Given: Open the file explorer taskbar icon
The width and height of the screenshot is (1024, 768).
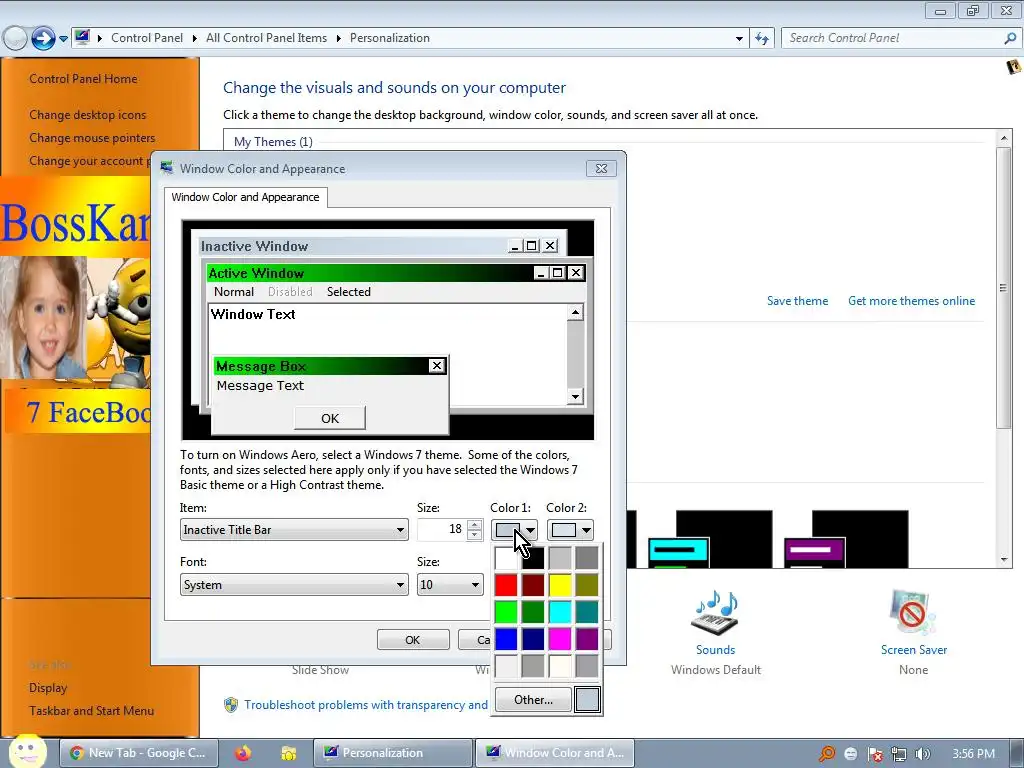Looking at the screenshot, I should point(288,753).
